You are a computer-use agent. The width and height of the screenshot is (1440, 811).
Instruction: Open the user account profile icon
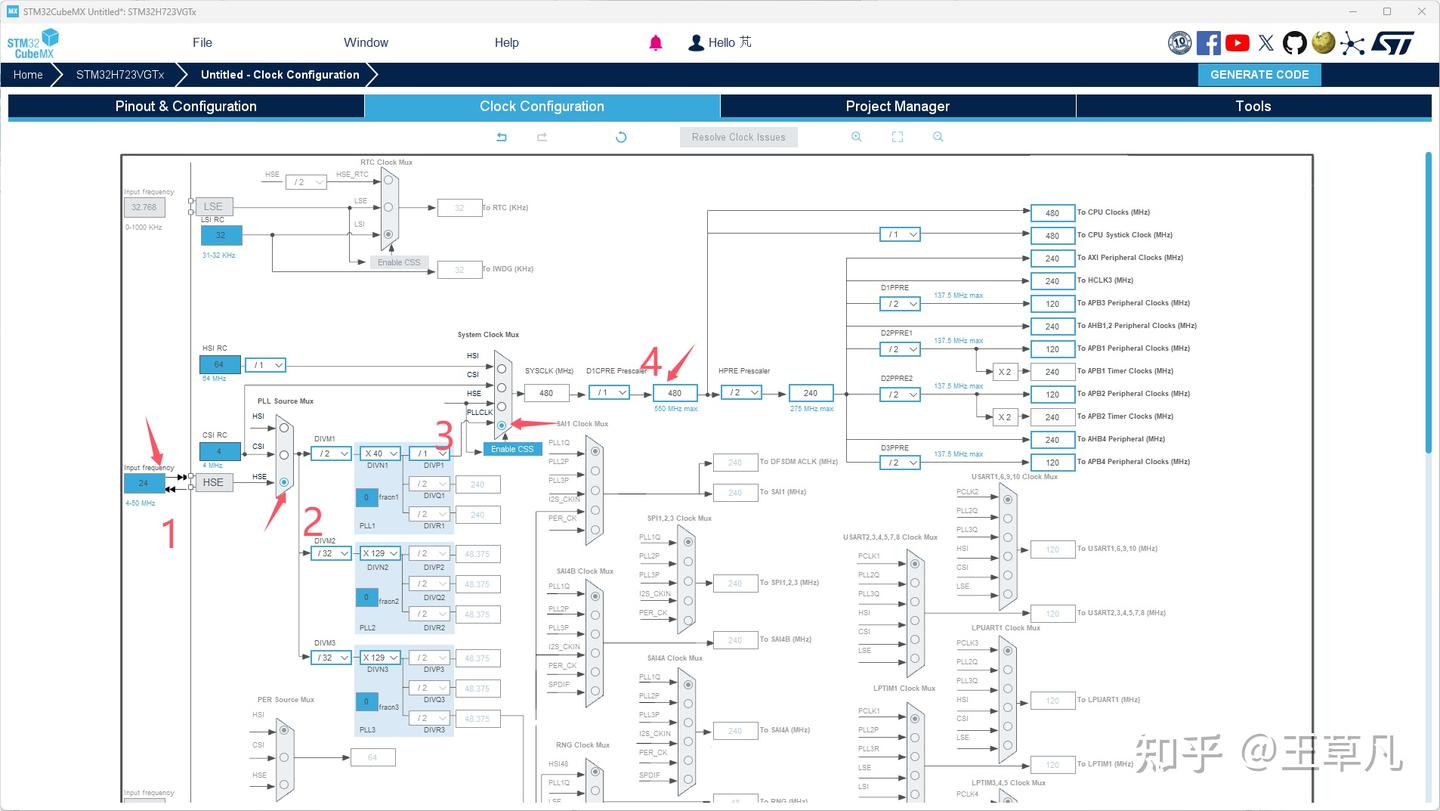coord(696,43)
